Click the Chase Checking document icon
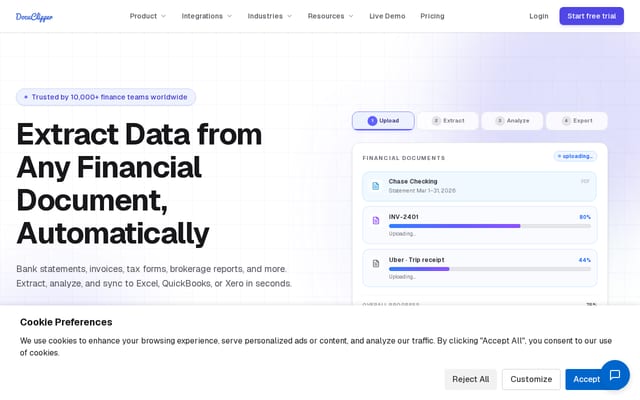 376,186
